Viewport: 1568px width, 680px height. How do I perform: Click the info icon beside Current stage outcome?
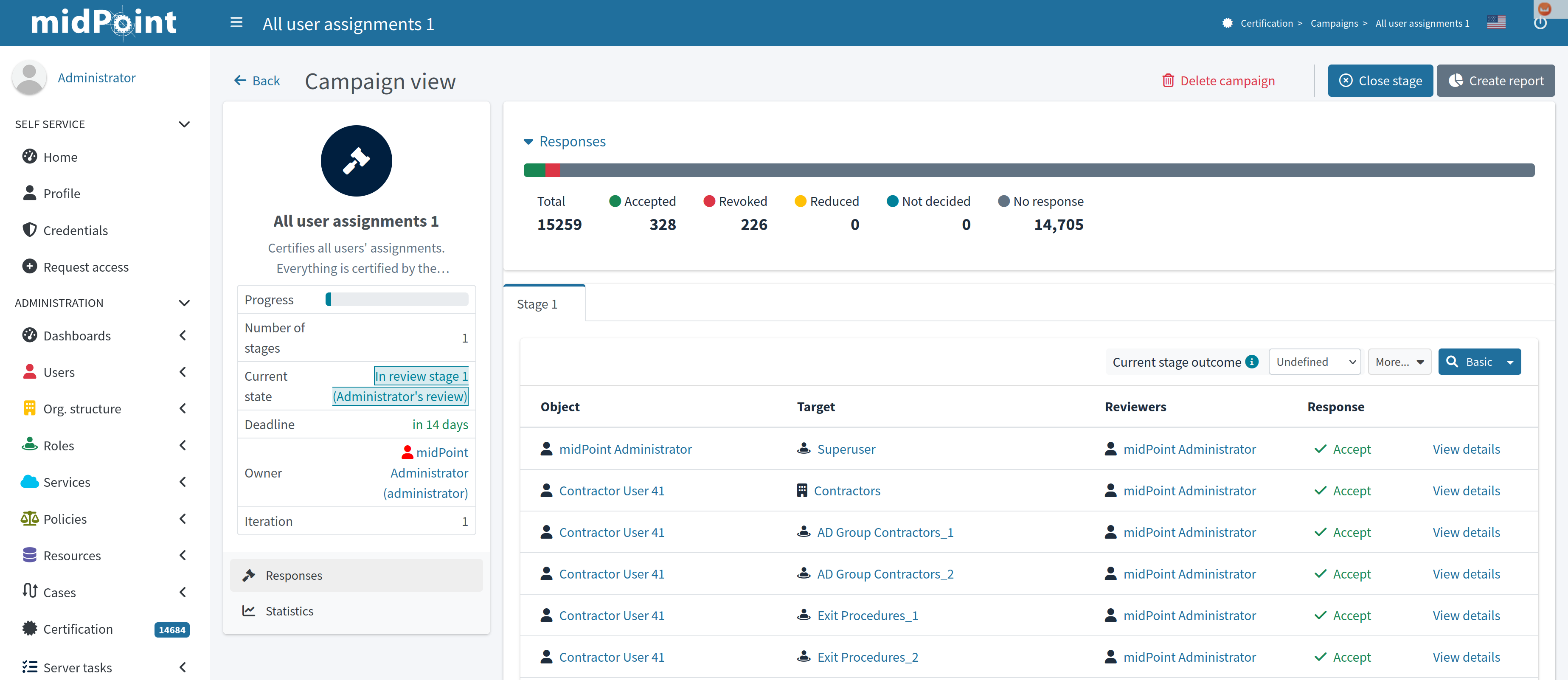point(1252,362)
